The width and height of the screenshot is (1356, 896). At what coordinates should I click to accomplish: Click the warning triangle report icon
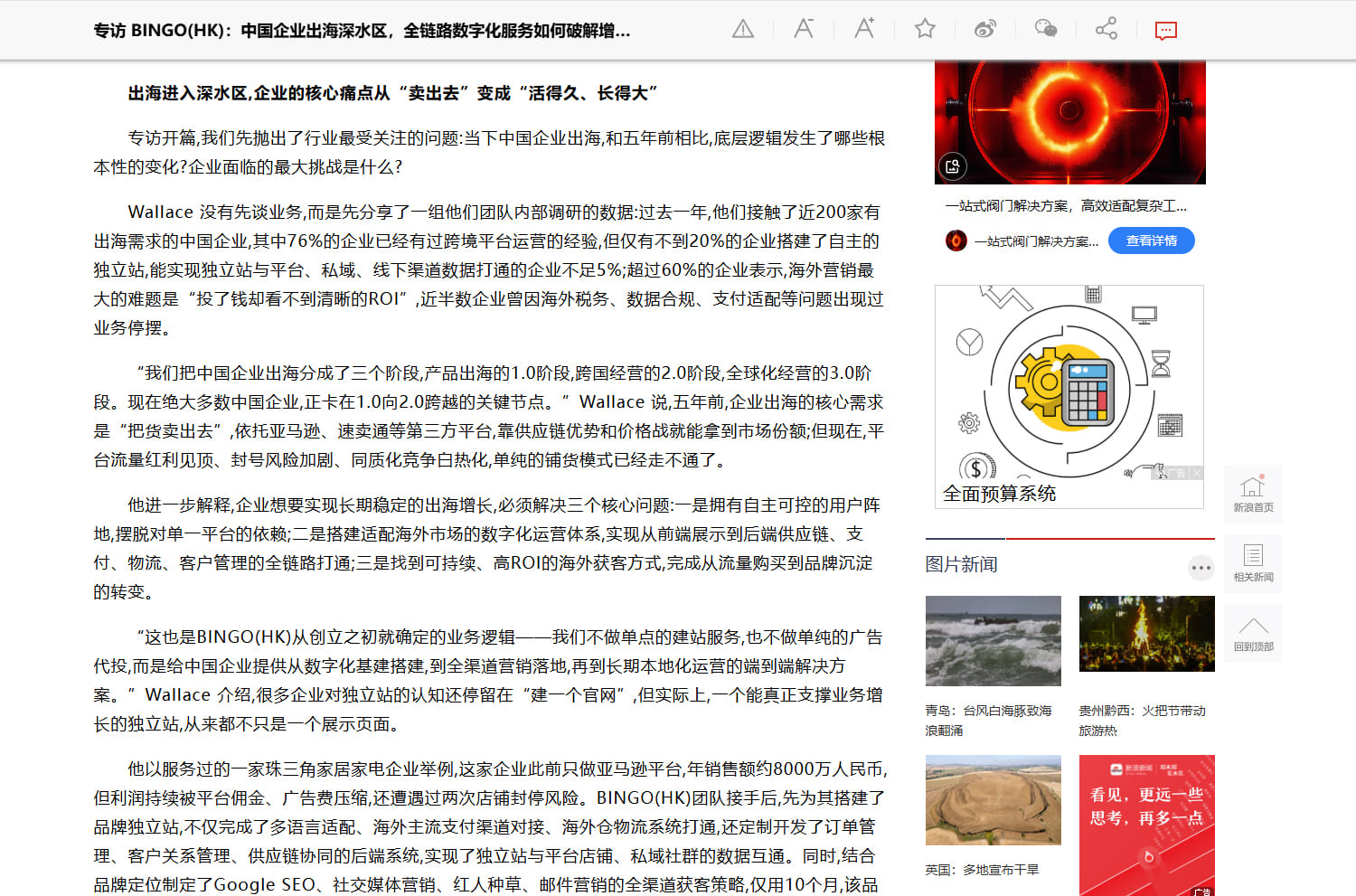point(743,29)
